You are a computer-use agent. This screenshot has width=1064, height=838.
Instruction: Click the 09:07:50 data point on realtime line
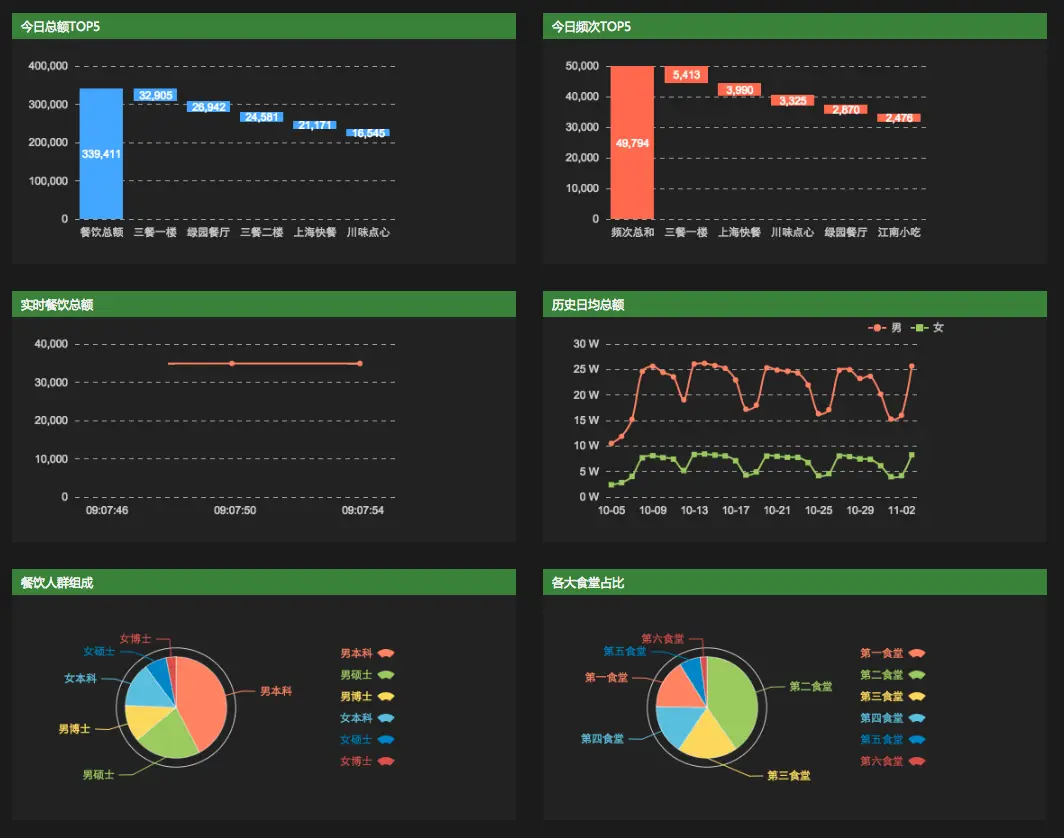[232, 364]
